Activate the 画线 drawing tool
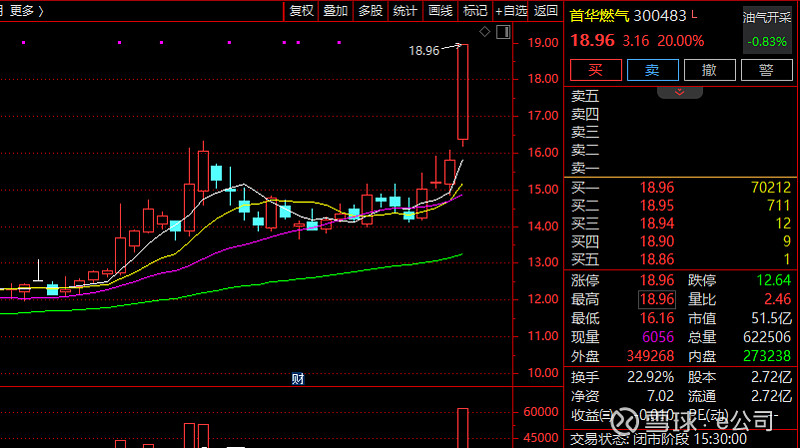 point(440,11)
